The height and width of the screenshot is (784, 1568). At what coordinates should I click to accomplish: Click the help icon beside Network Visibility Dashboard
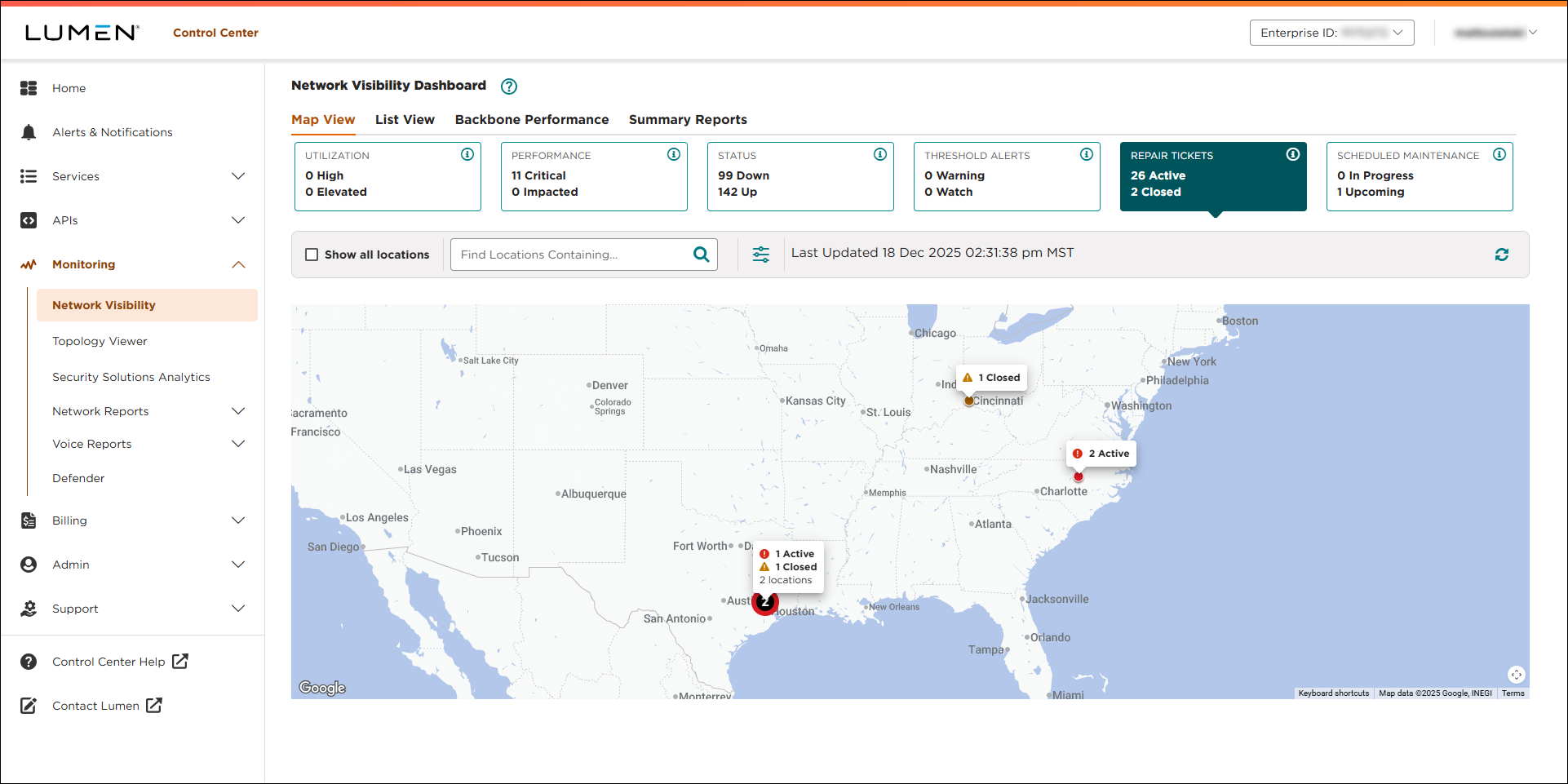click(x=509, y=86)
